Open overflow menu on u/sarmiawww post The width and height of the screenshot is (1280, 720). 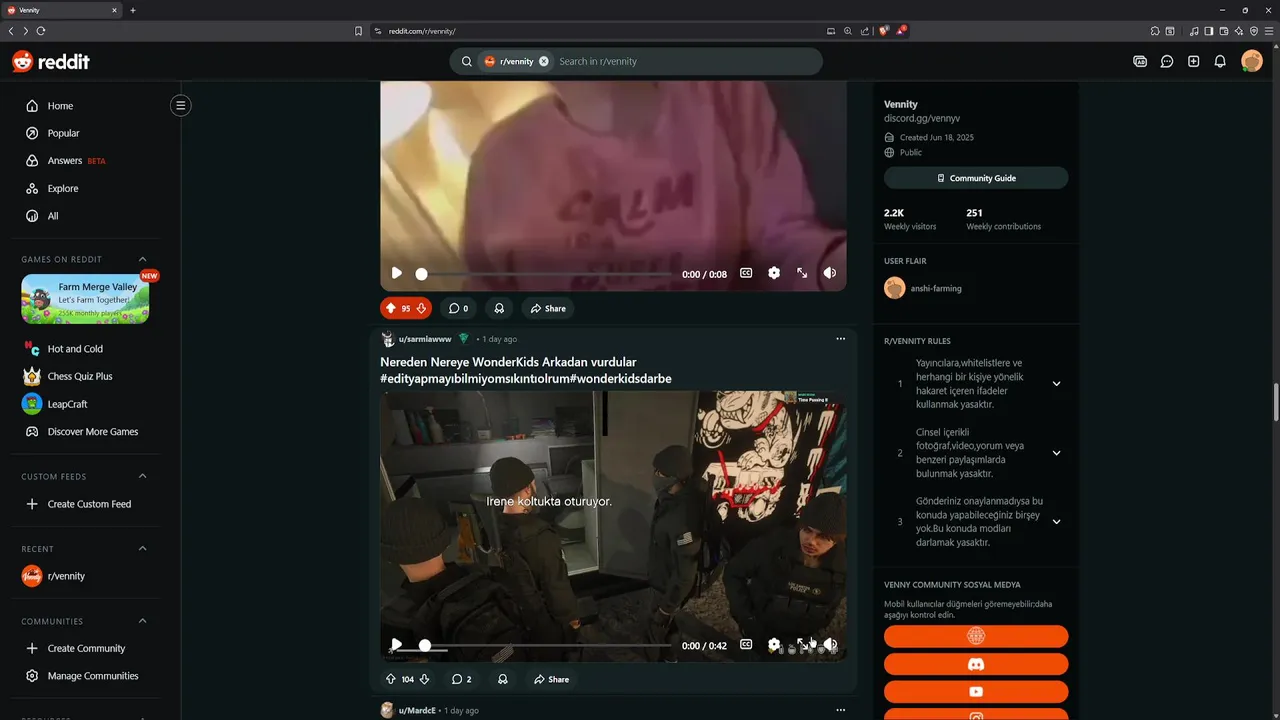click(x=840, y=339)
